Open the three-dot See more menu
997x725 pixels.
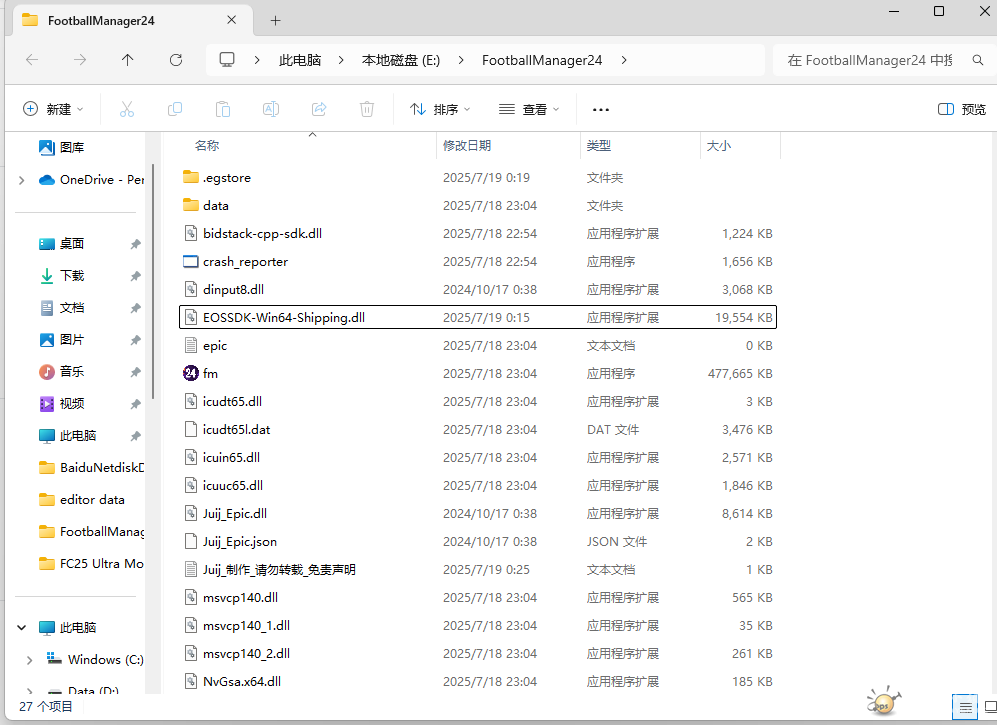[x=601, y=109]
